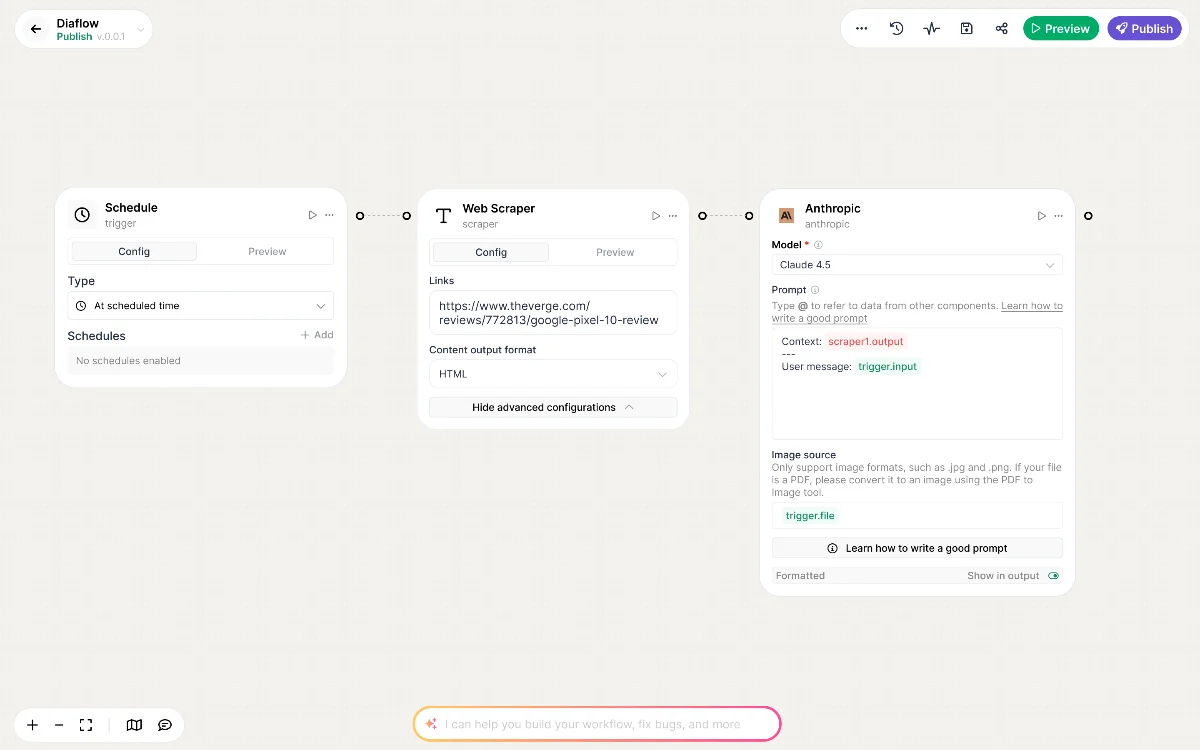Image resolution: width=1200 pixels, height=750 pixels.
Task: Open the Claude 4.5 model dropdown
Action: (916, 264)
